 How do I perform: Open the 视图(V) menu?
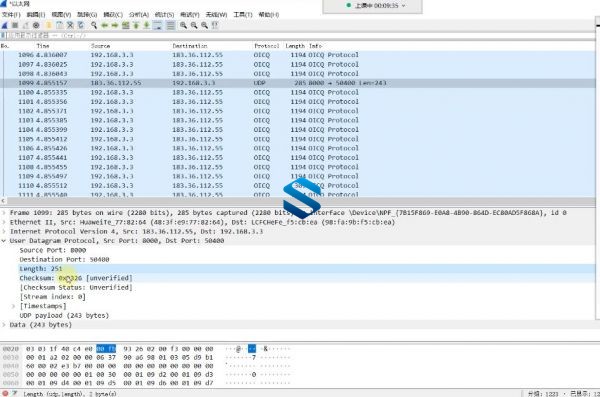(x=61, y=15)
